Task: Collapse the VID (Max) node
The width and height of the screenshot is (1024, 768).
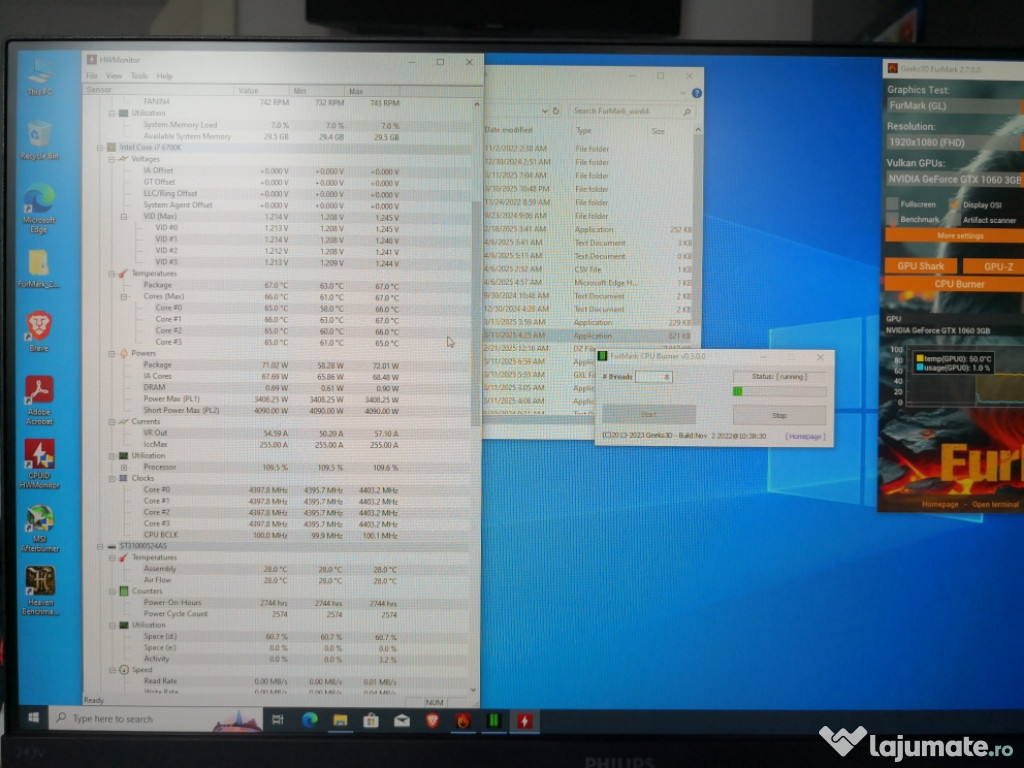Action: [x=123, y=216]
